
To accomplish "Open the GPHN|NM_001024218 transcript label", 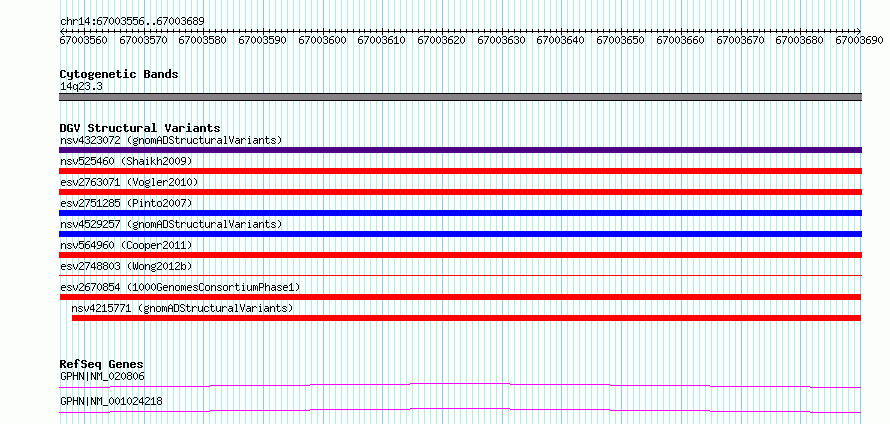I will tap(111, 401).
